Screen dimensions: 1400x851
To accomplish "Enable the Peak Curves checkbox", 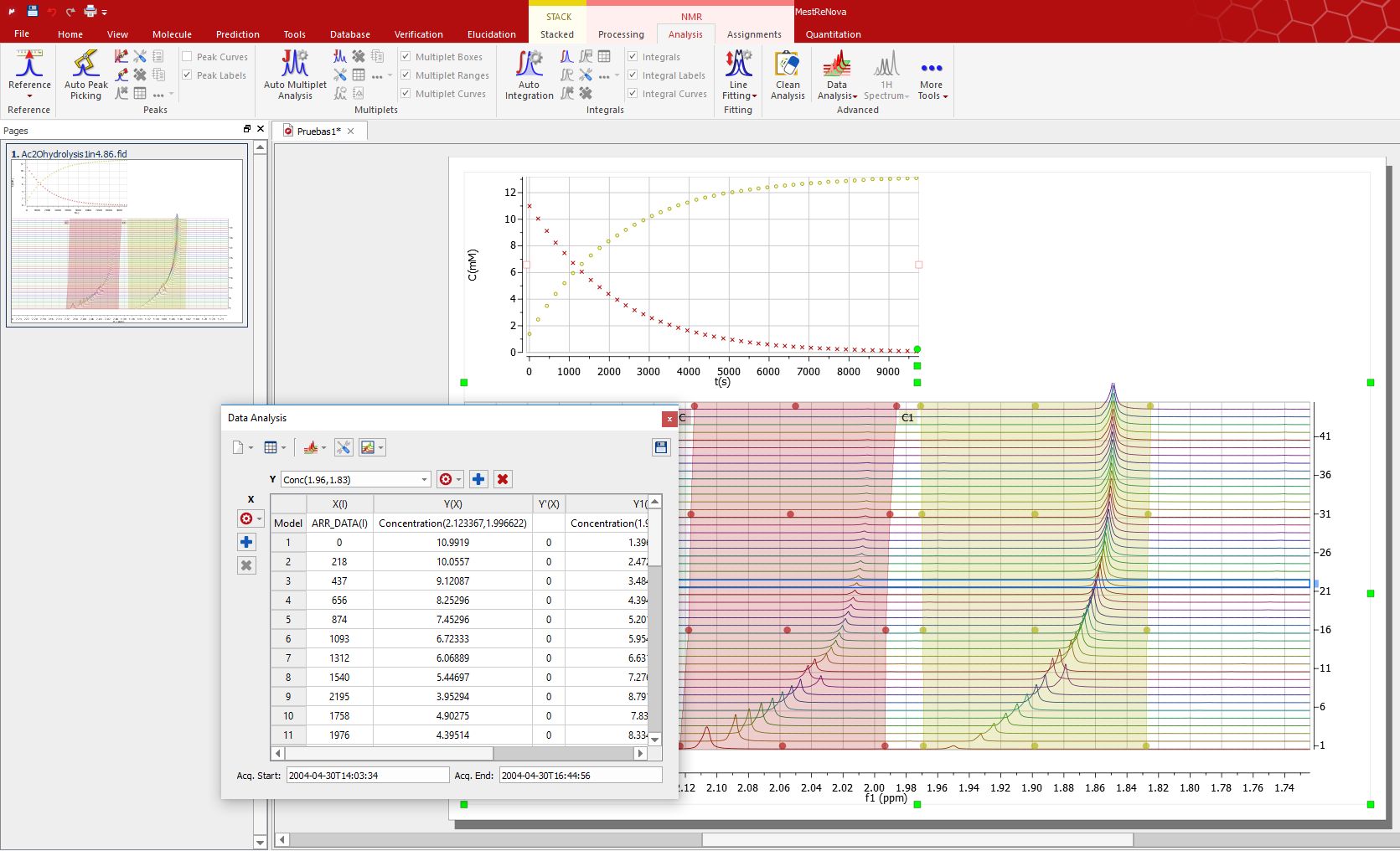I will (187, 57).
